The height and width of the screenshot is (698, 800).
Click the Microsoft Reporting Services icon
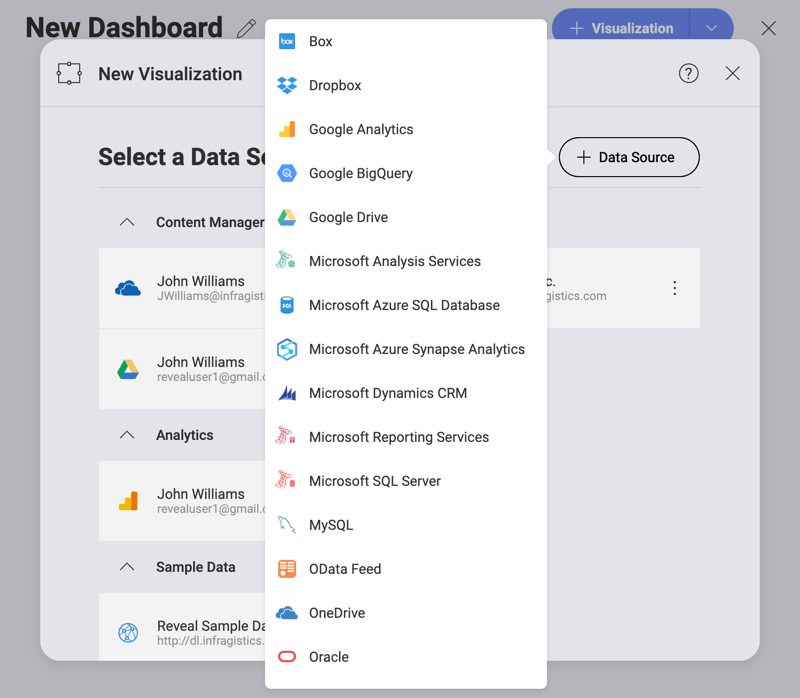pyautogui.click(x=286, y=436)
